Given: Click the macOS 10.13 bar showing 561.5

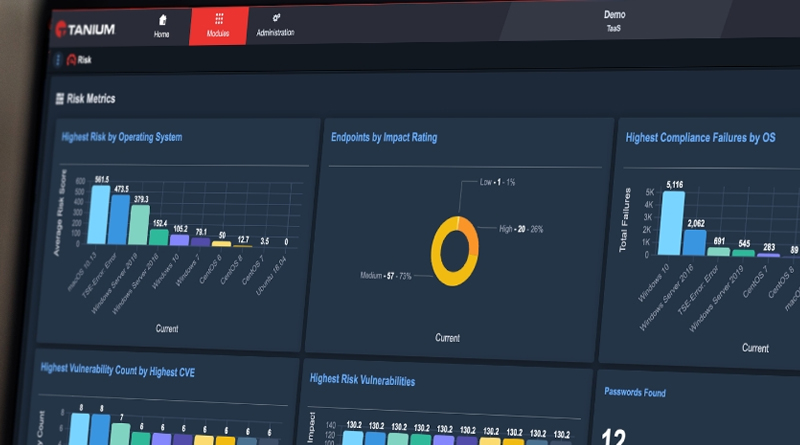Looking at the screenshot, I should [x=98, y=215].
